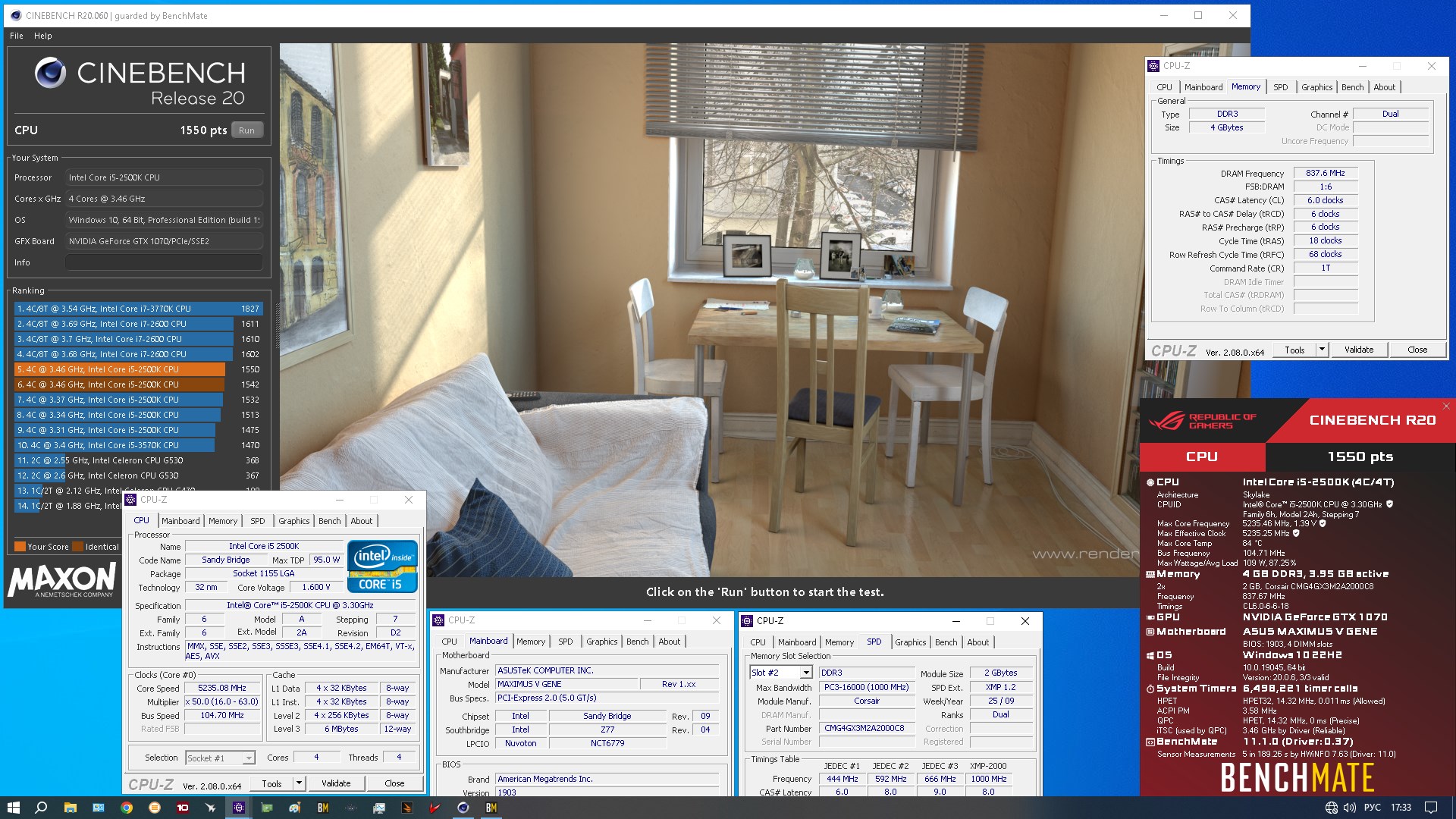
Task: Switch to Cinebench via its taskbar icon
Action: (463, 808)
